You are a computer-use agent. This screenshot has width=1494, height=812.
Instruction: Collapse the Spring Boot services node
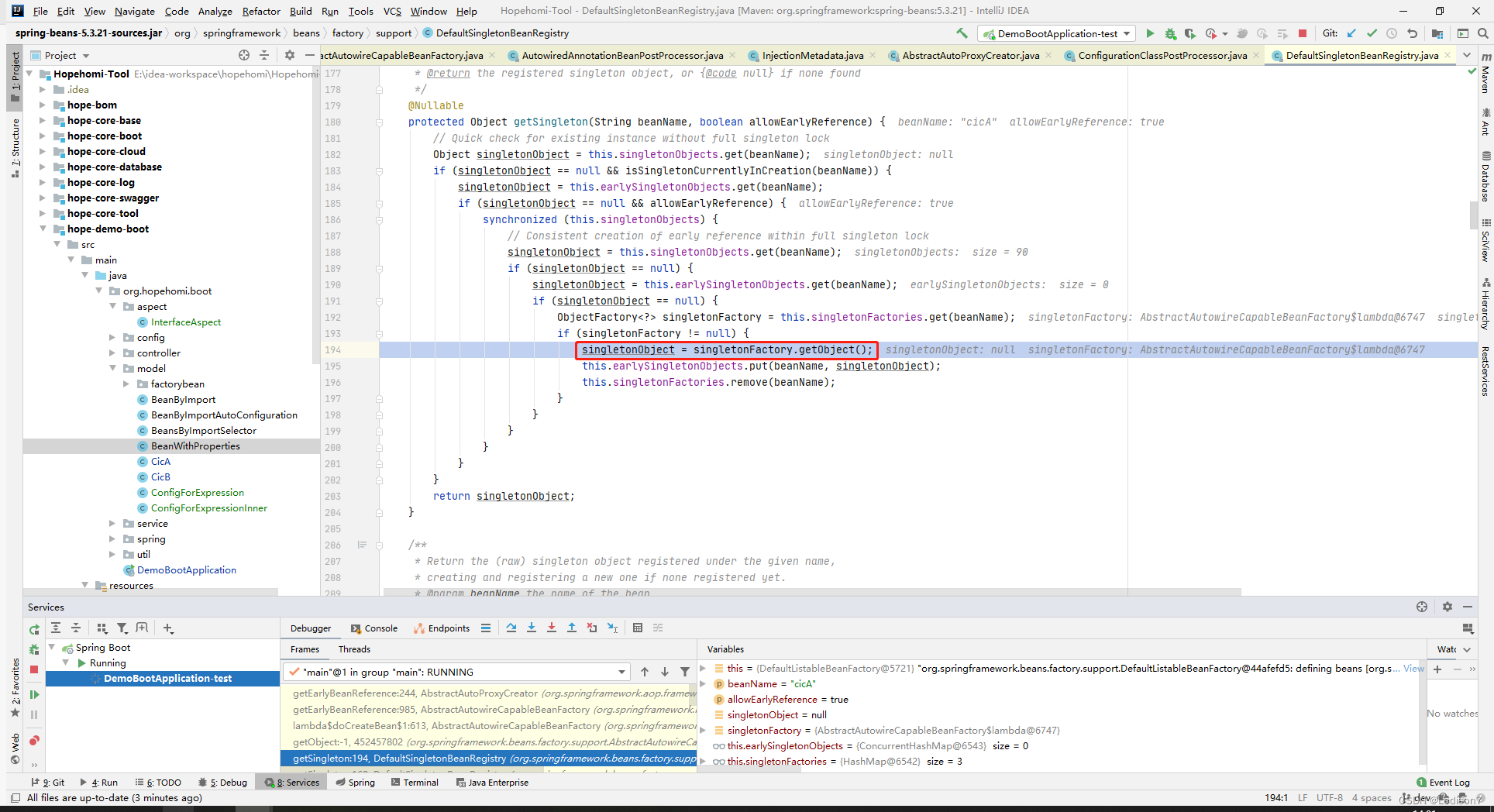click(x=52, y=647)
